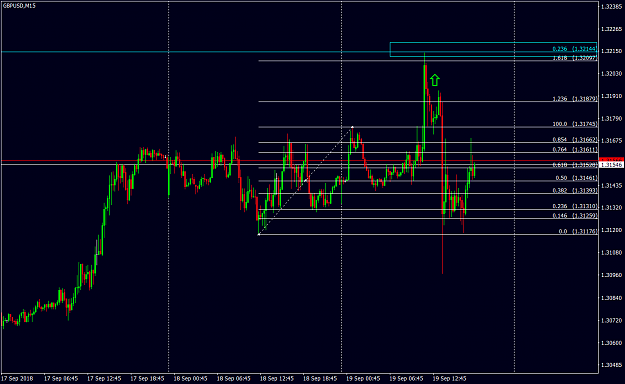Viewport: 625px width, 384px height.
Task: Select the cyan 0.236 (1.32144) Fibonacci label
Action: 574,49
